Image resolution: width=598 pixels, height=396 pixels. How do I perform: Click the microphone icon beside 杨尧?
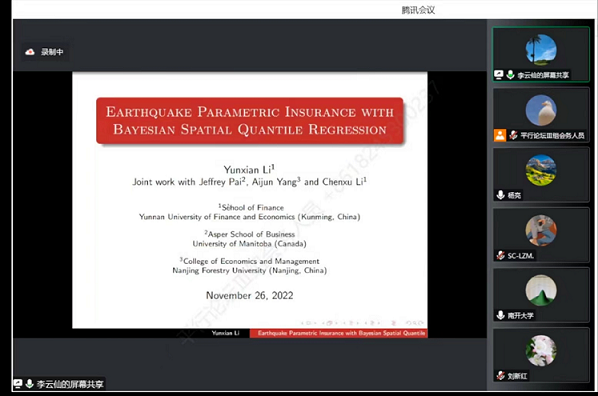pyautogui.click(x=500, y=195)
